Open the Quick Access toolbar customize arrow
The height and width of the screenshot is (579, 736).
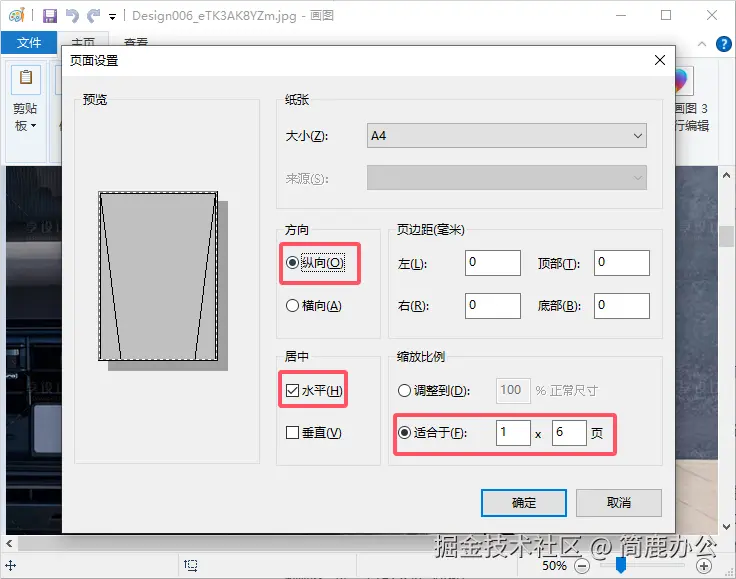112,17
